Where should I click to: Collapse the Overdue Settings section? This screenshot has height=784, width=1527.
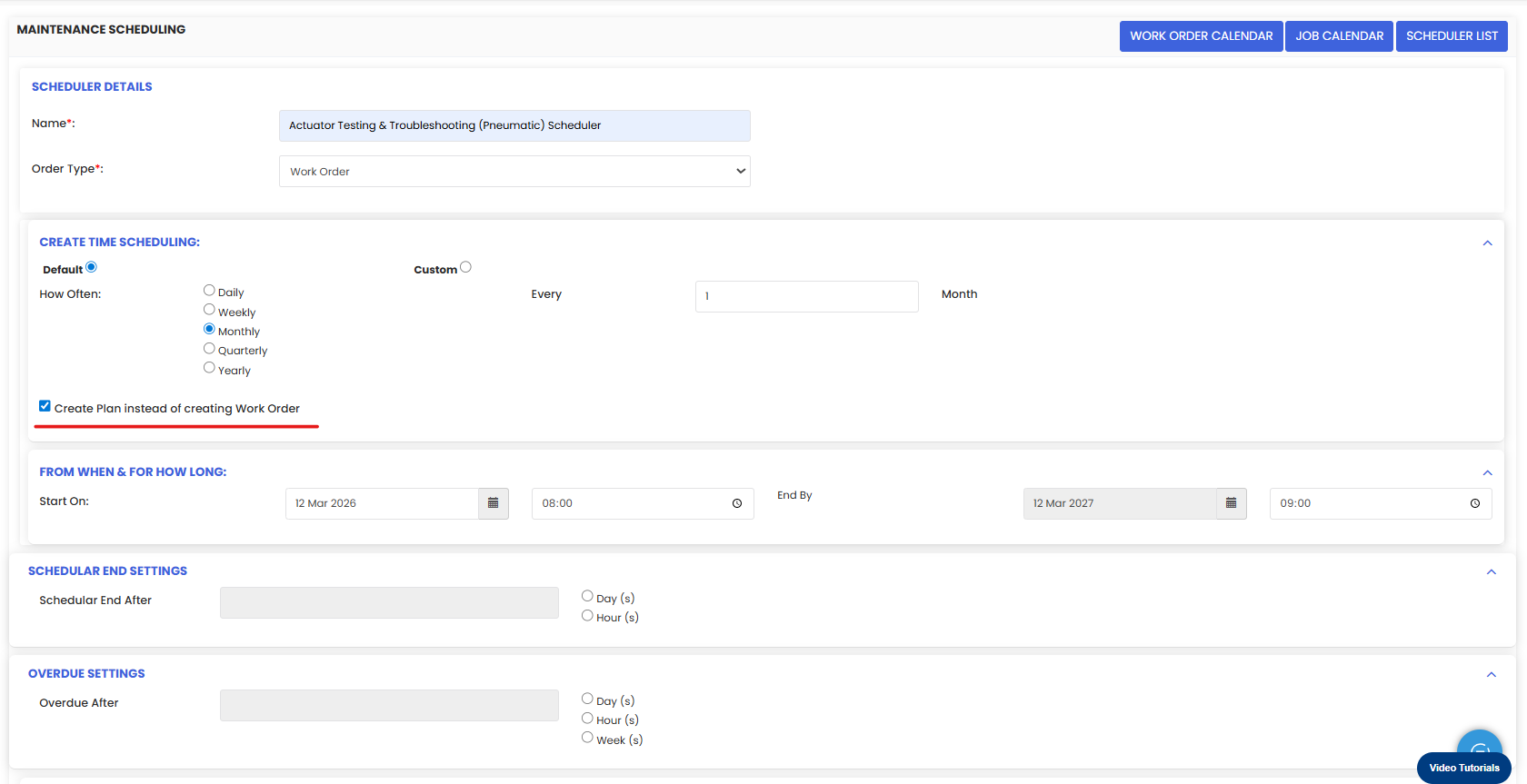(1492, 674)
